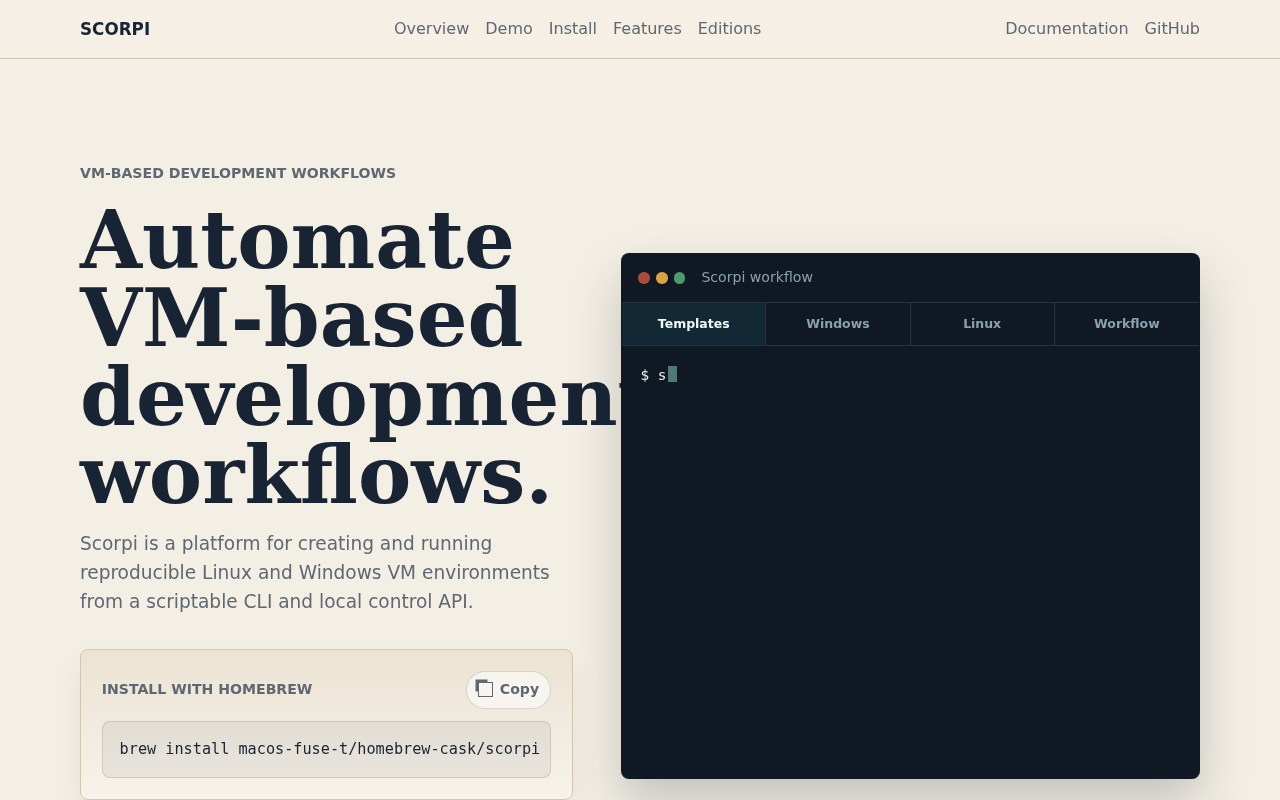The width and height of the screenshot is (1280, 800).
Task: Click the 'Scorpi workflow' terminal title
Action: click(757, 277)
